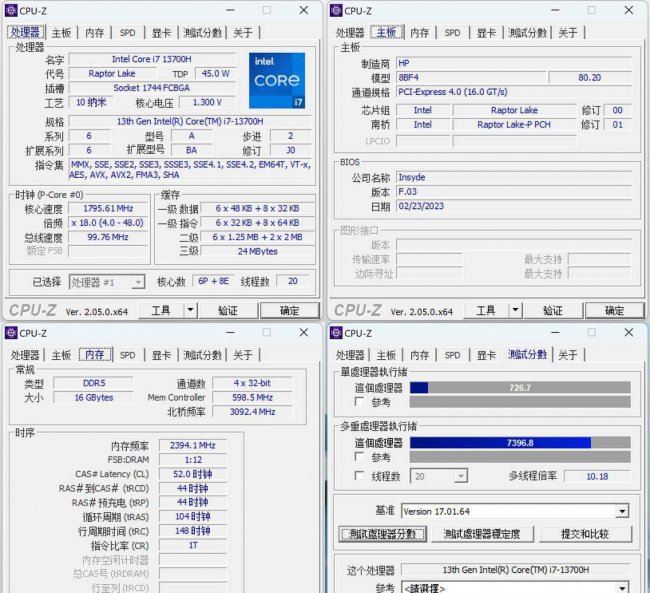Image resolution: width=650 pixels, height=593 pixels.
Task: Click the FSB:DRAM ratio 1:12
Action: [193, 459]
